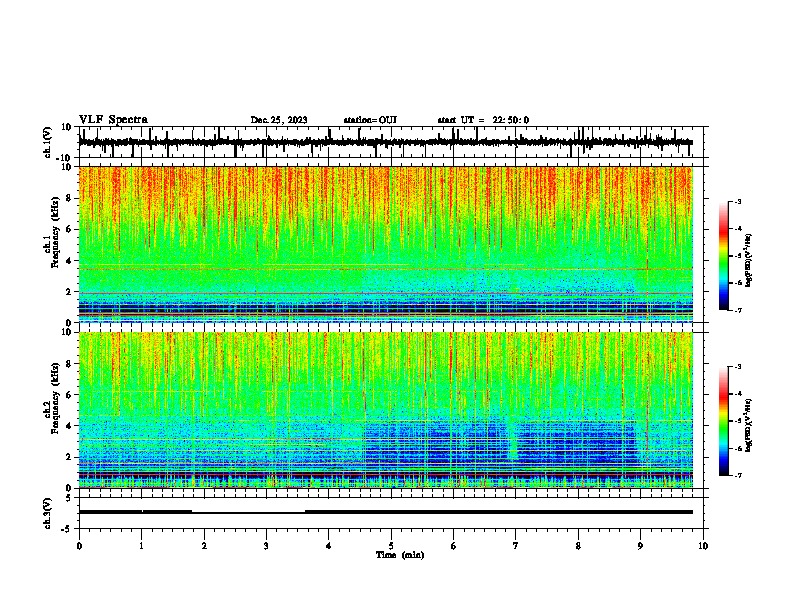Click time axis tick label "7"
Viewport: 792px width, 612px height.
(x=516, y=546)
